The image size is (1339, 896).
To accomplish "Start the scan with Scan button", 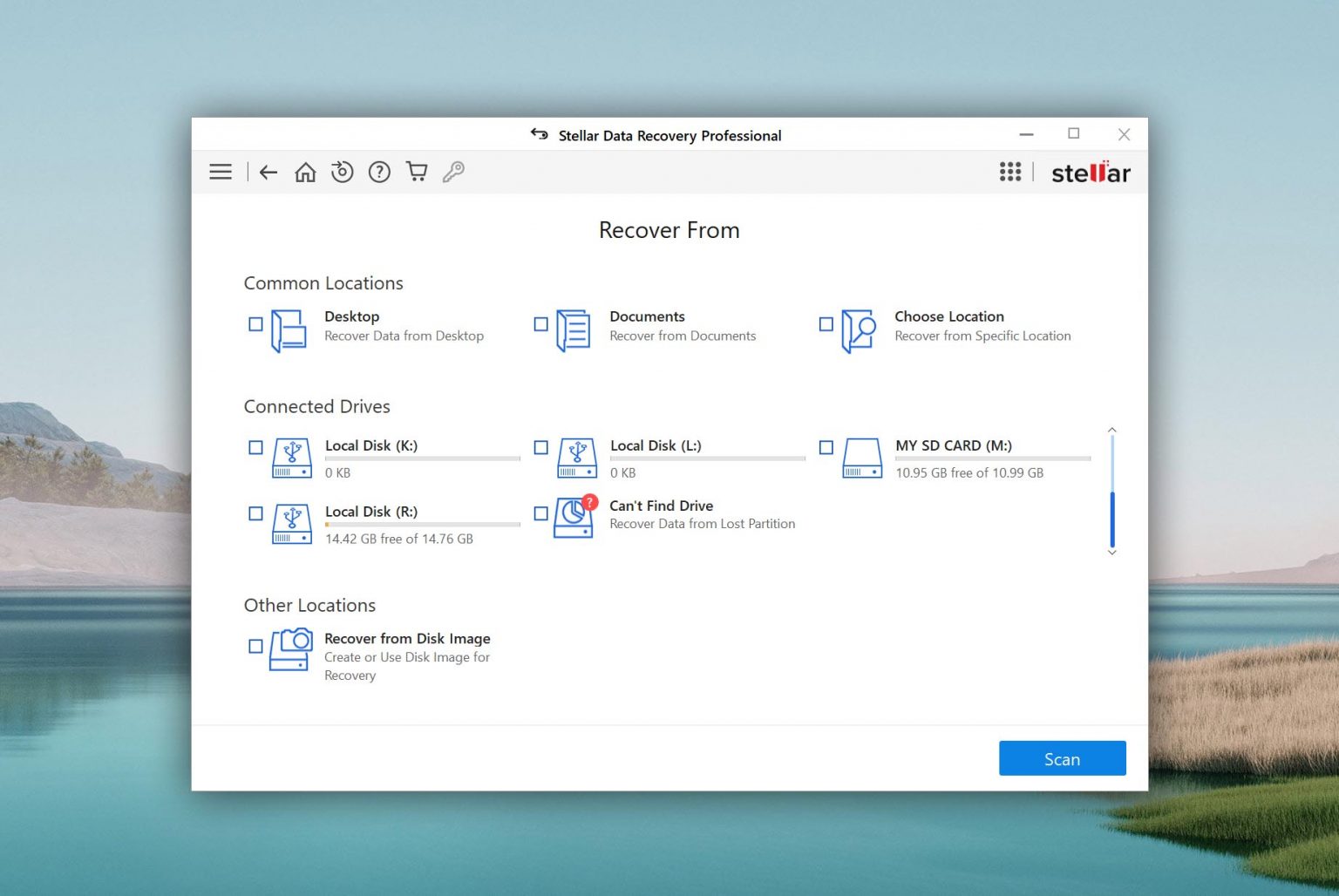I will (x=1062, y=758).
